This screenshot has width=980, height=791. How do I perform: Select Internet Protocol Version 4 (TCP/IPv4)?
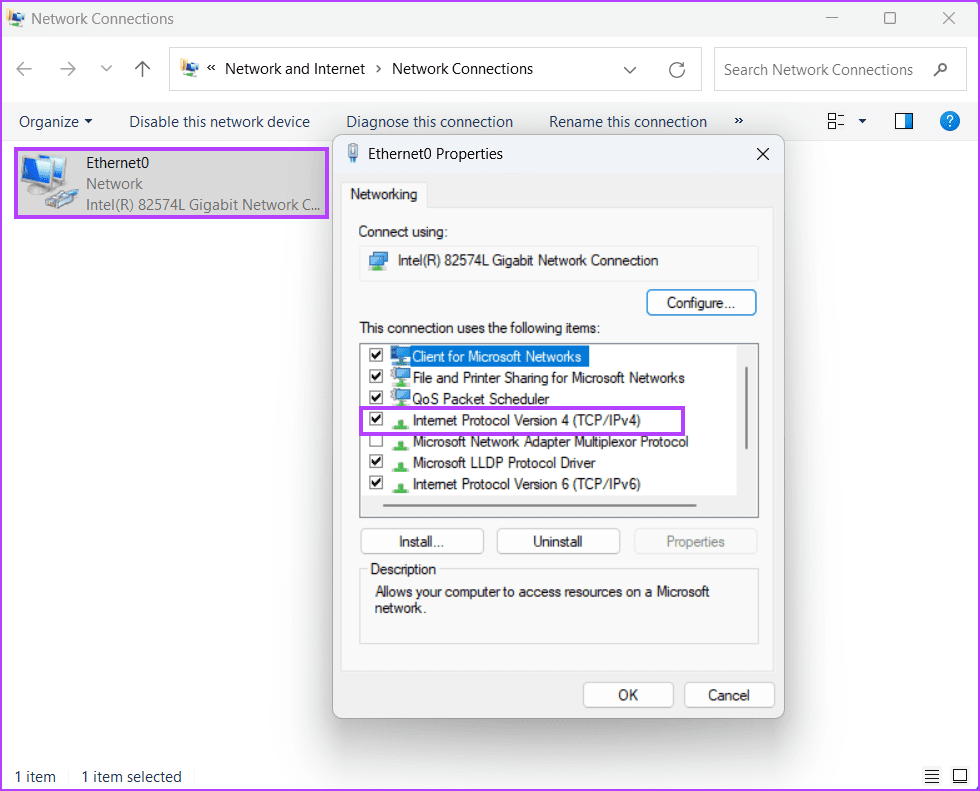526,420
